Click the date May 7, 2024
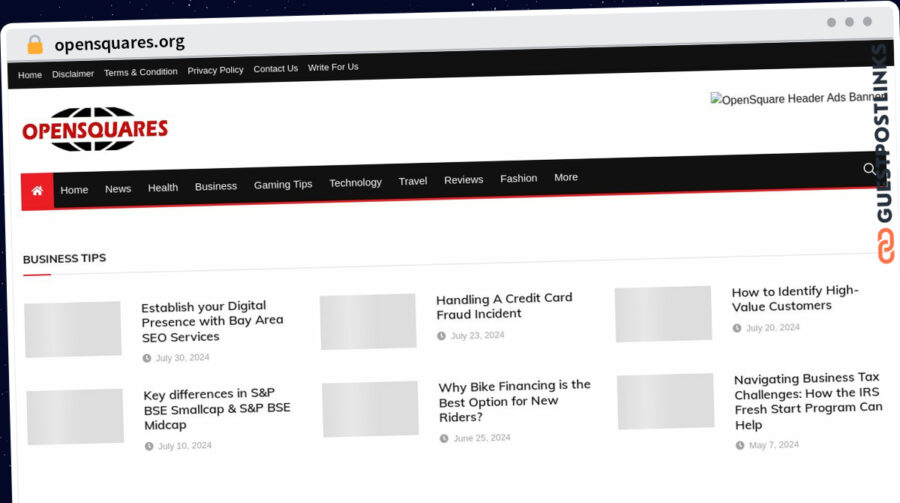Screen dimensions: 900x503 774,445
